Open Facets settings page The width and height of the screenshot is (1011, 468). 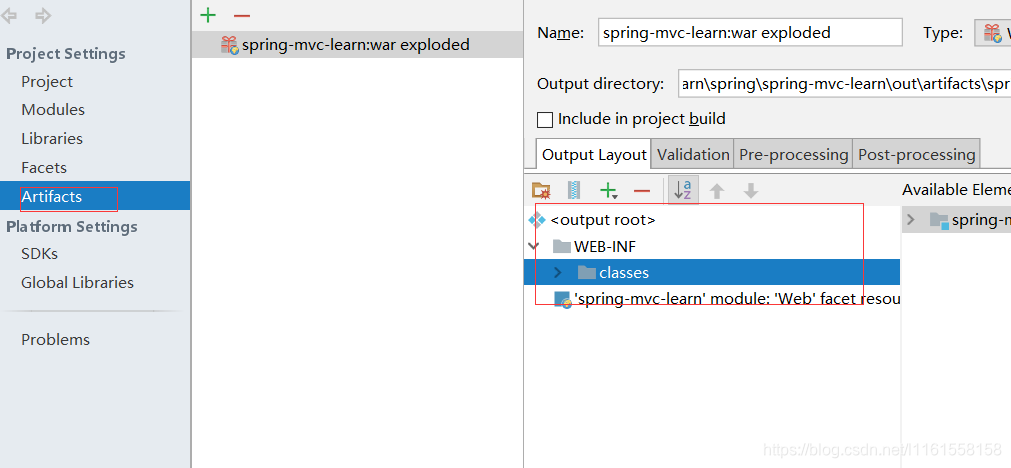coord(44,168)
